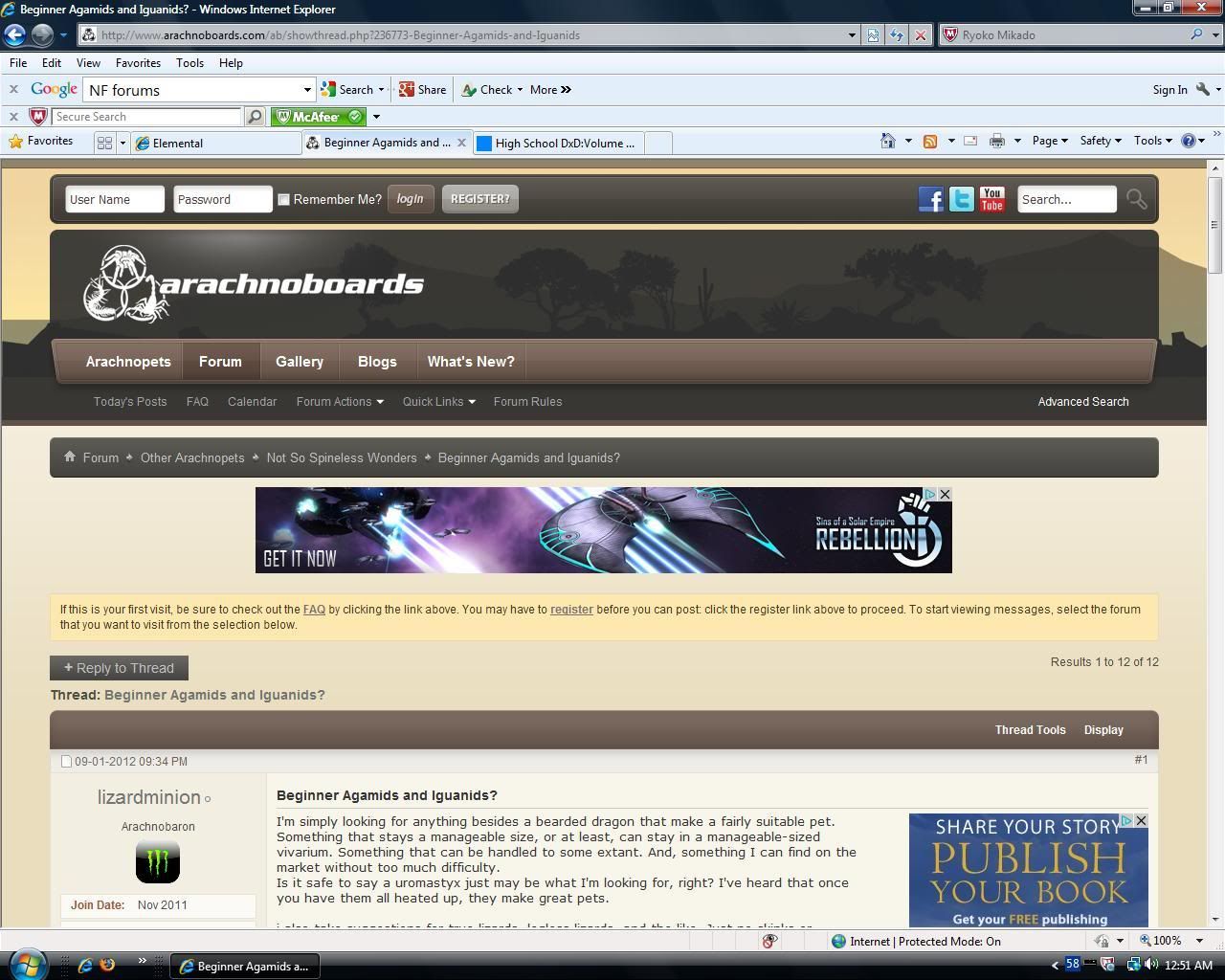
Task: Click the McAfee secure search magnifier icon
Action: point(255,117)
